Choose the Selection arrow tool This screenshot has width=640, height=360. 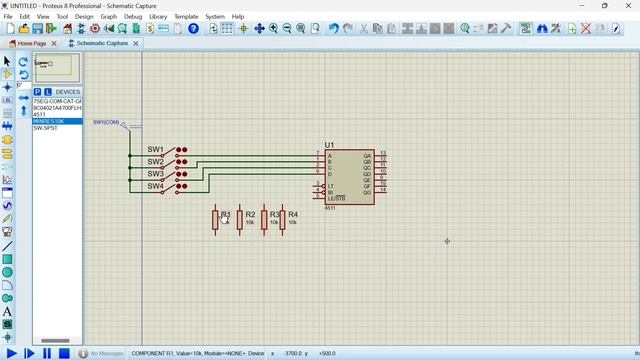7,61
